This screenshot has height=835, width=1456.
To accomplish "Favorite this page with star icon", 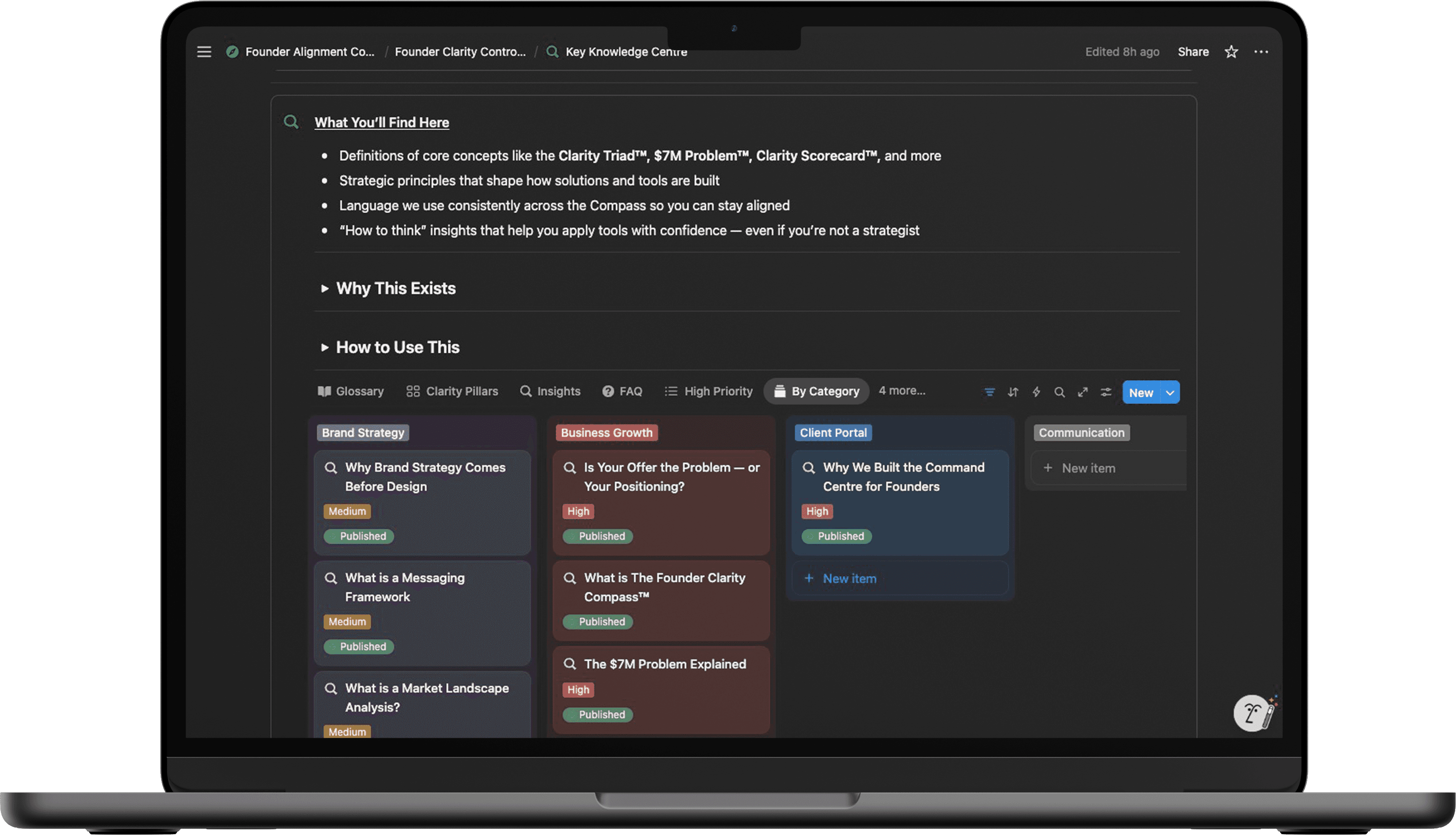I will tap(1231, 51).
